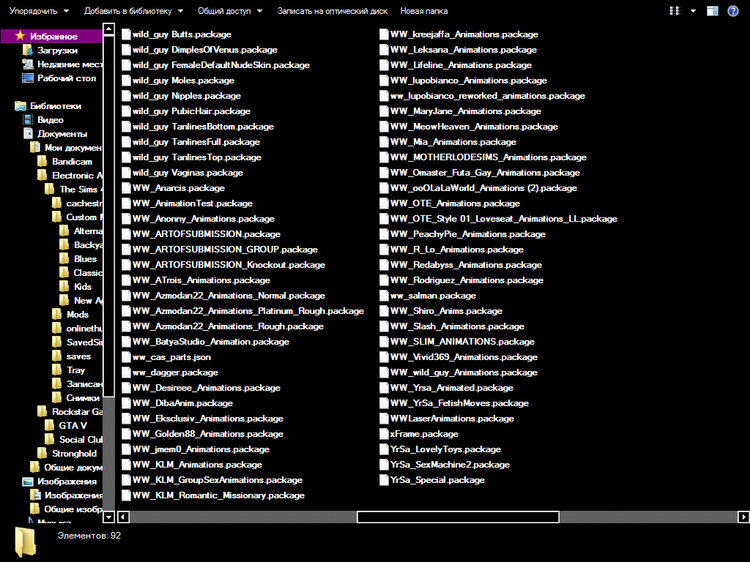
Task: Select file WW_Redabyss_Animations.package
Action: pos(461,265)
